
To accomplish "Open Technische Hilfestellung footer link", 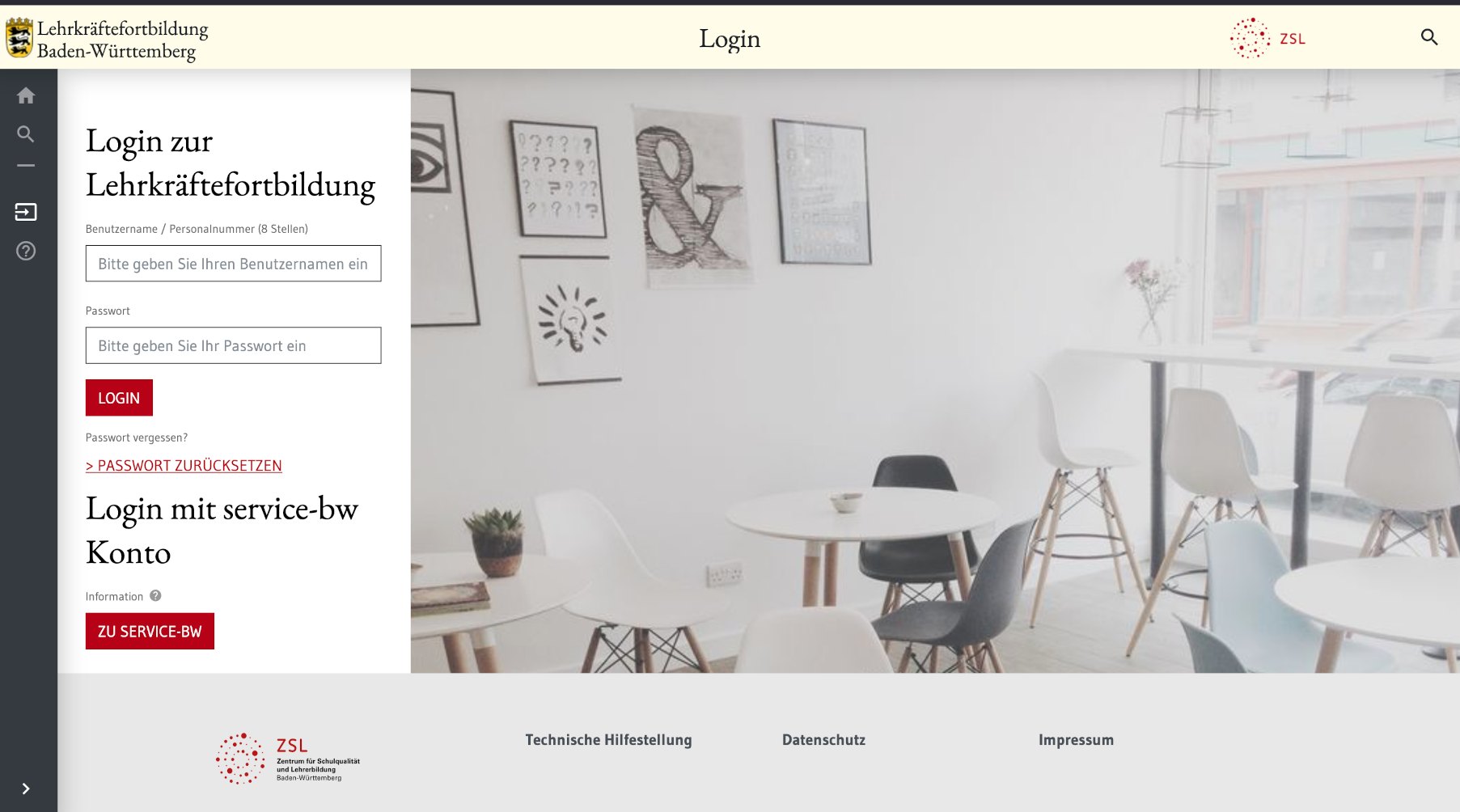I will click(x=608, y=740).
